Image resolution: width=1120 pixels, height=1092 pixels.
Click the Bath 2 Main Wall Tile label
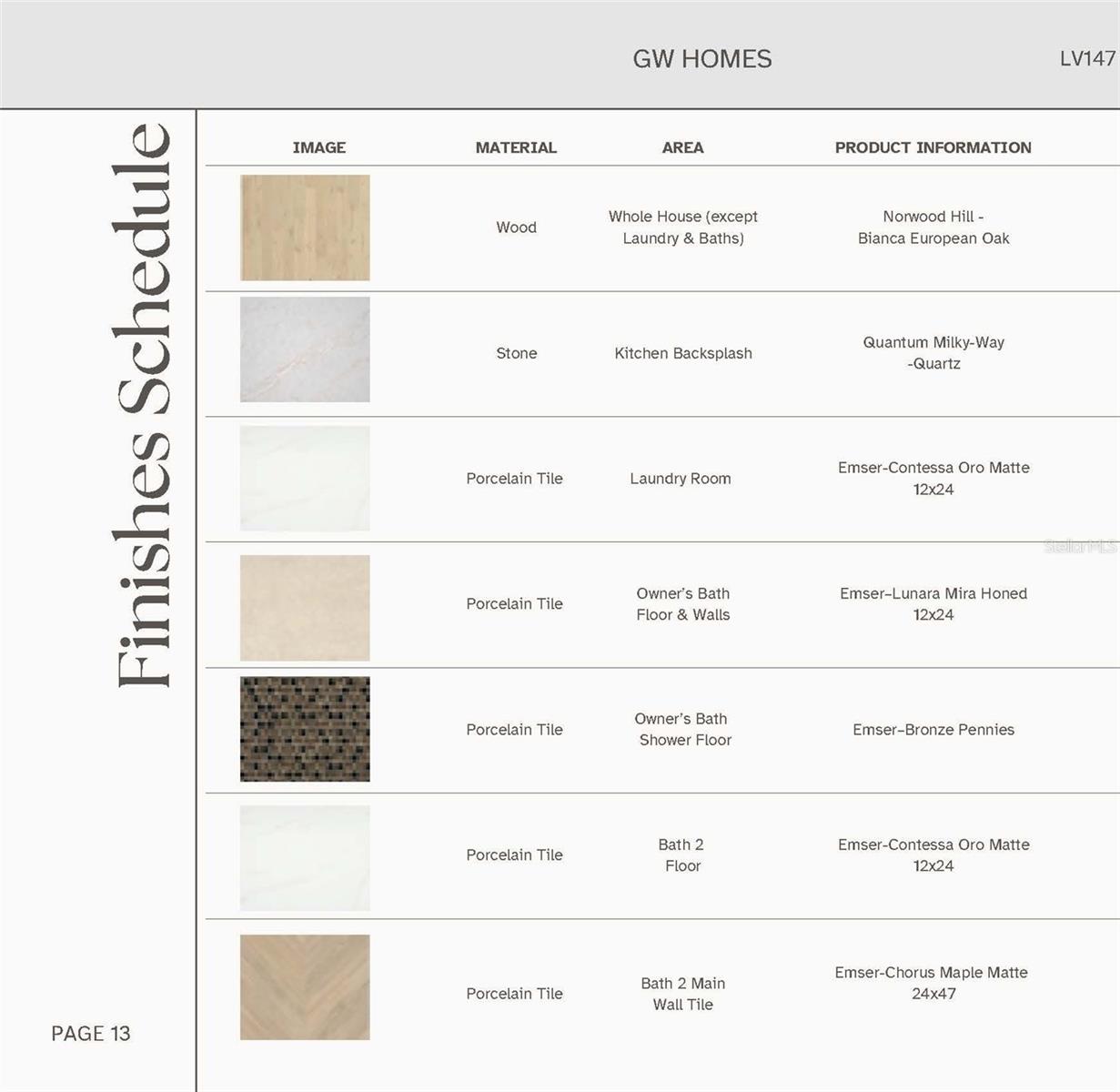tap(681, 994)
